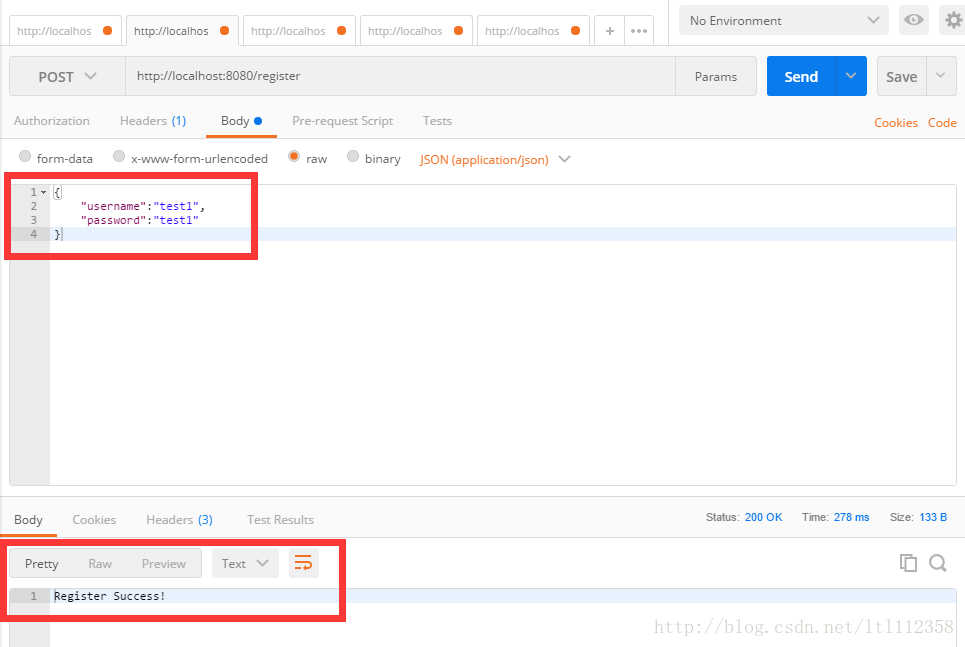Open the POST method dropdown

pyautogui.click(x=67, y=76)
